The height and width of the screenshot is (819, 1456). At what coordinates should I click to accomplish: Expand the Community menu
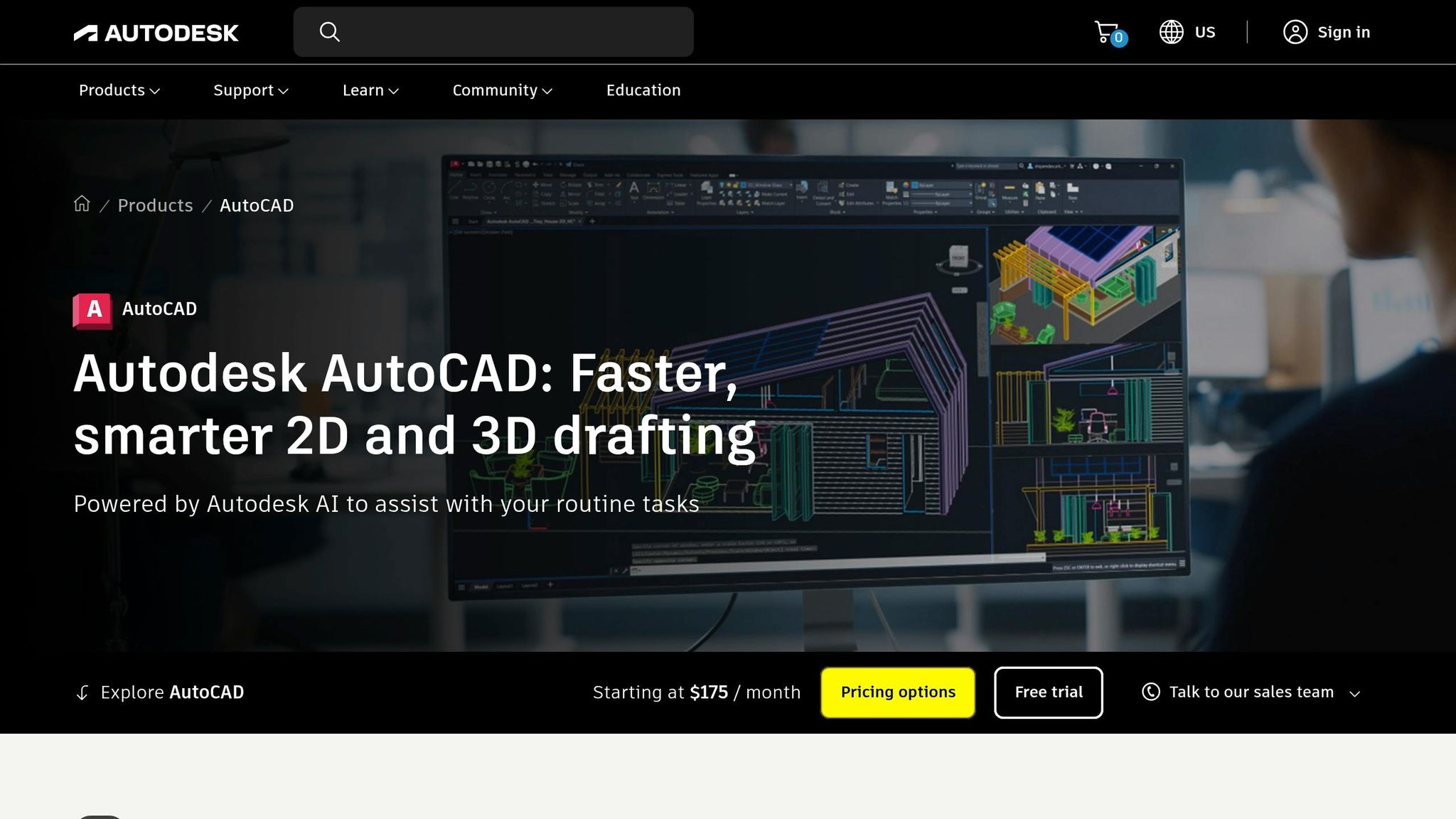click(x=502, y=90)
